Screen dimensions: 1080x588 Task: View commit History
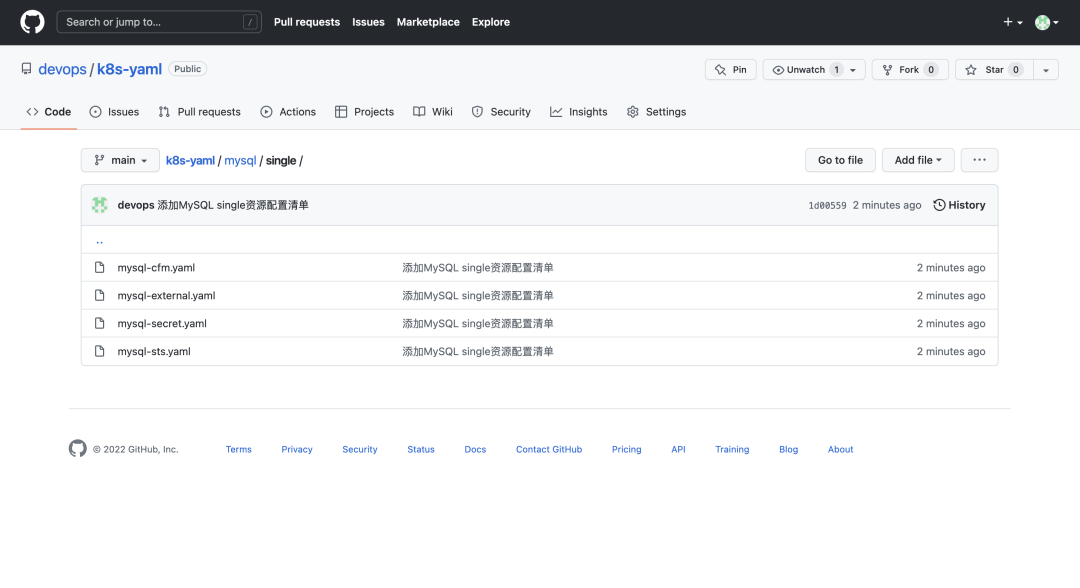tap(959, 205)
